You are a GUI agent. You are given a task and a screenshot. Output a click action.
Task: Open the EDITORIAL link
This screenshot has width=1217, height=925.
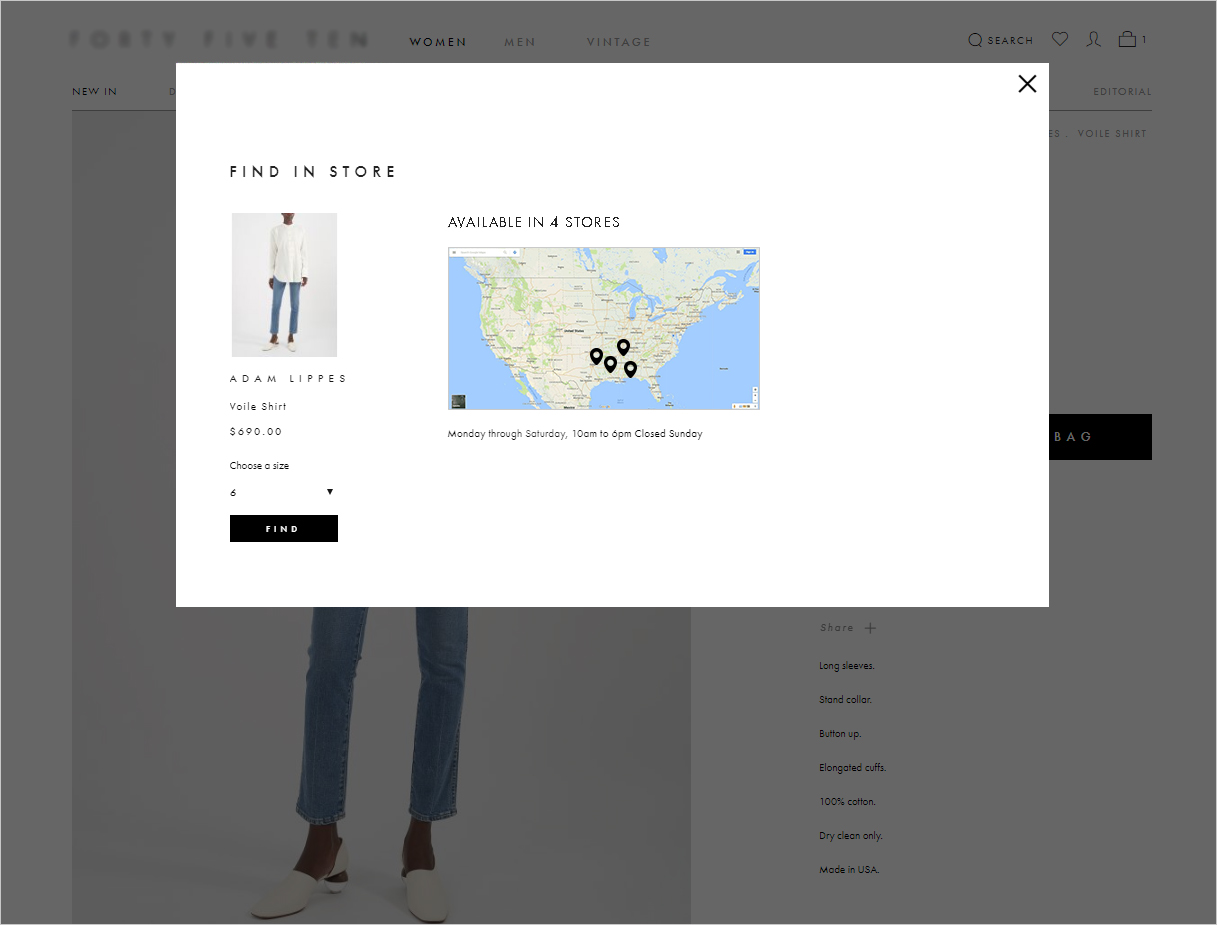1122,92
